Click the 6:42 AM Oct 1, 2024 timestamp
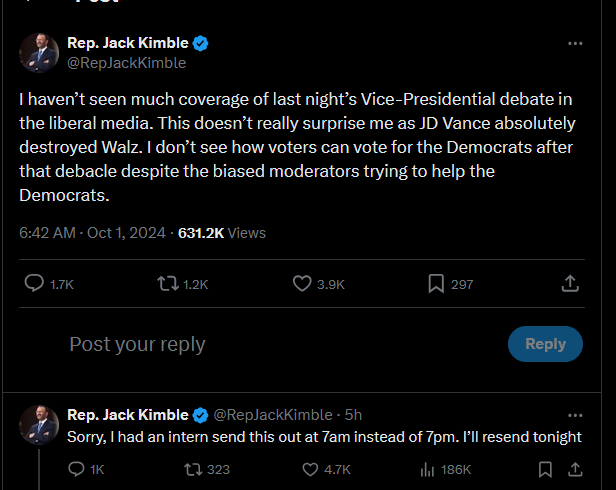The height and width of the screenshot is (490, 616). pyautogui.click(x=92, y=233)
